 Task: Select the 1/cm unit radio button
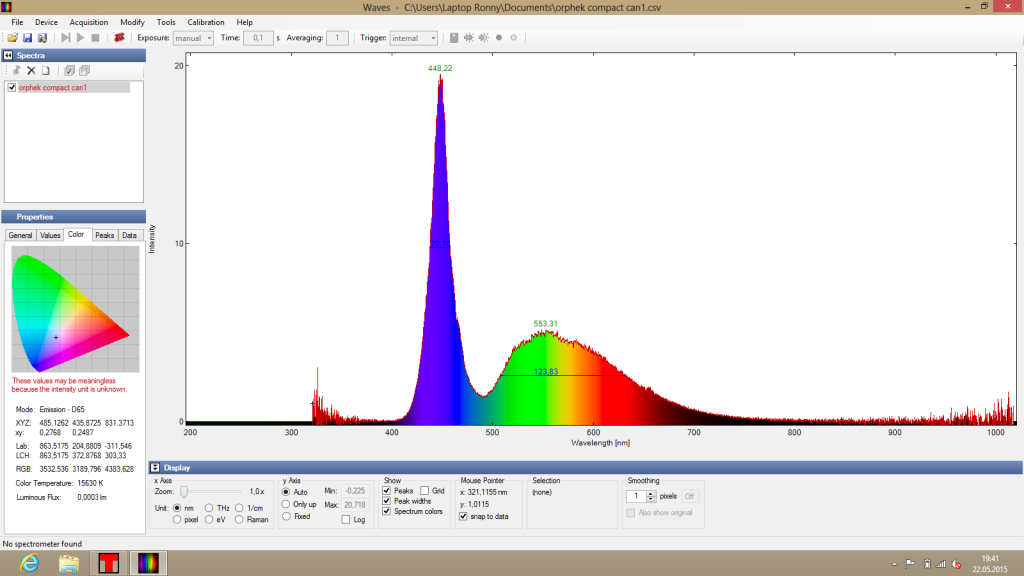239,507
